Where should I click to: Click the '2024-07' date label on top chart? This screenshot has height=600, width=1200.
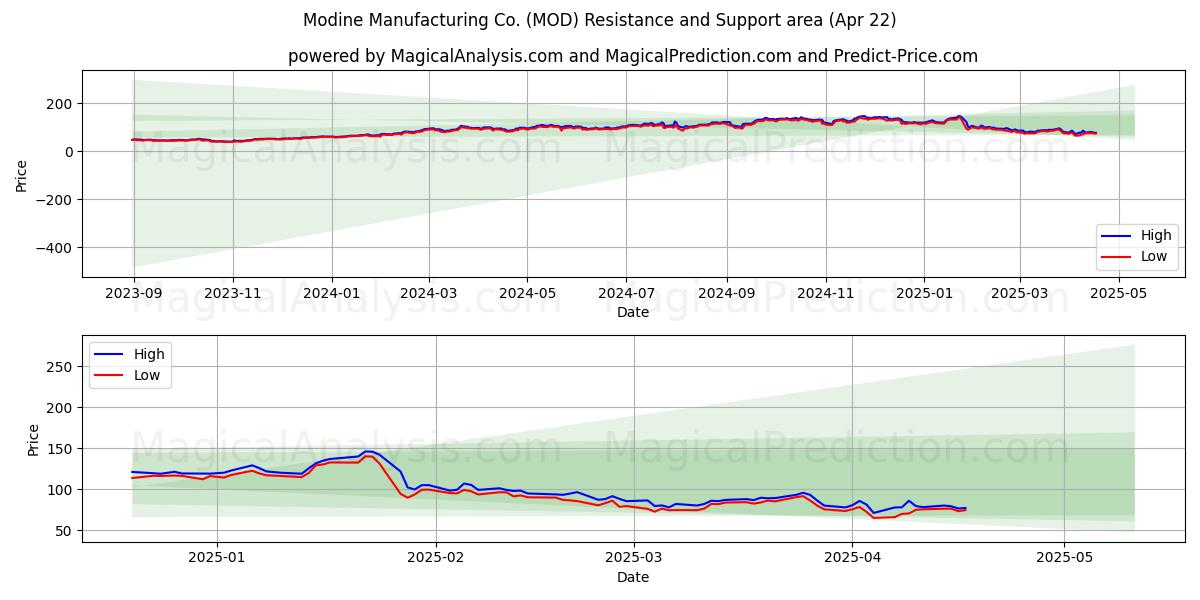[x=626, y=295]
